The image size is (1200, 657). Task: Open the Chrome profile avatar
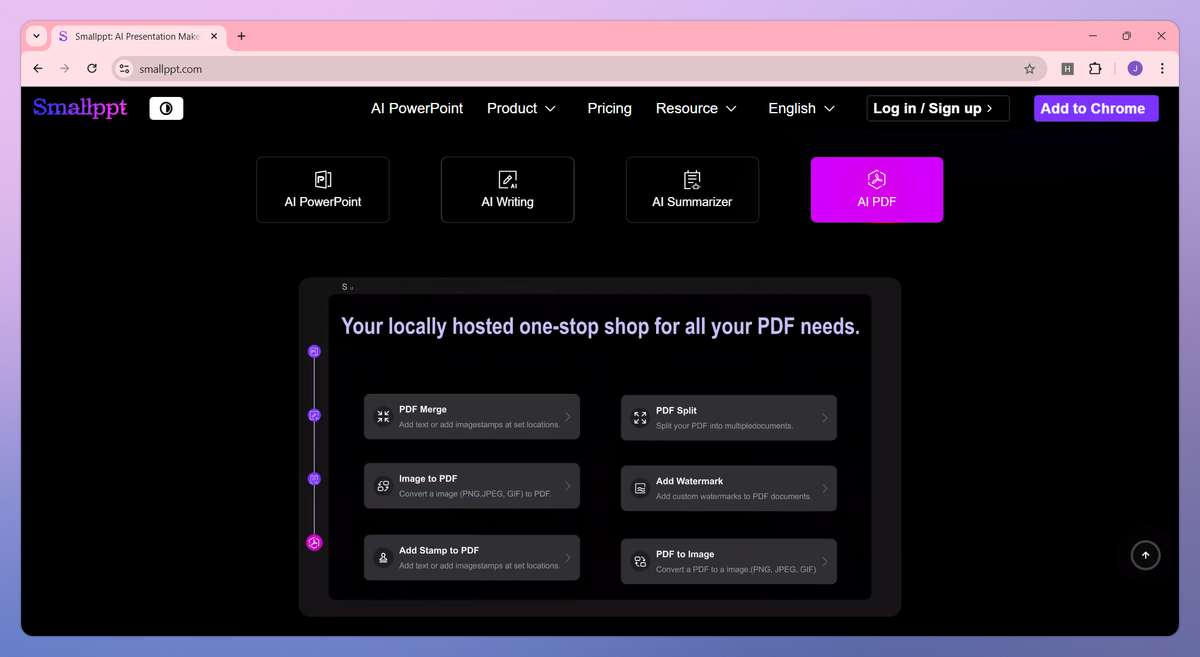click(x=1134, y=69)
